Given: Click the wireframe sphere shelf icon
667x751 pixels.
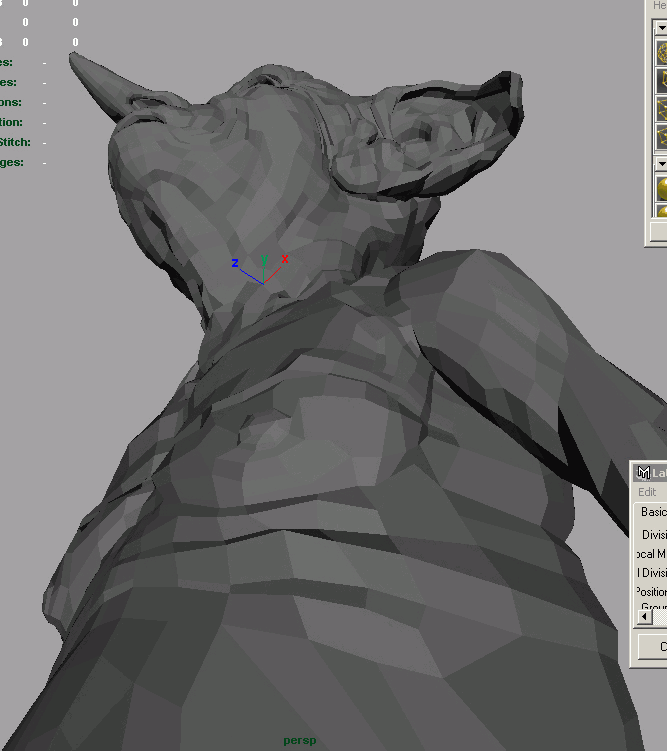Looking at the screenshot, I should pos(662,50).
